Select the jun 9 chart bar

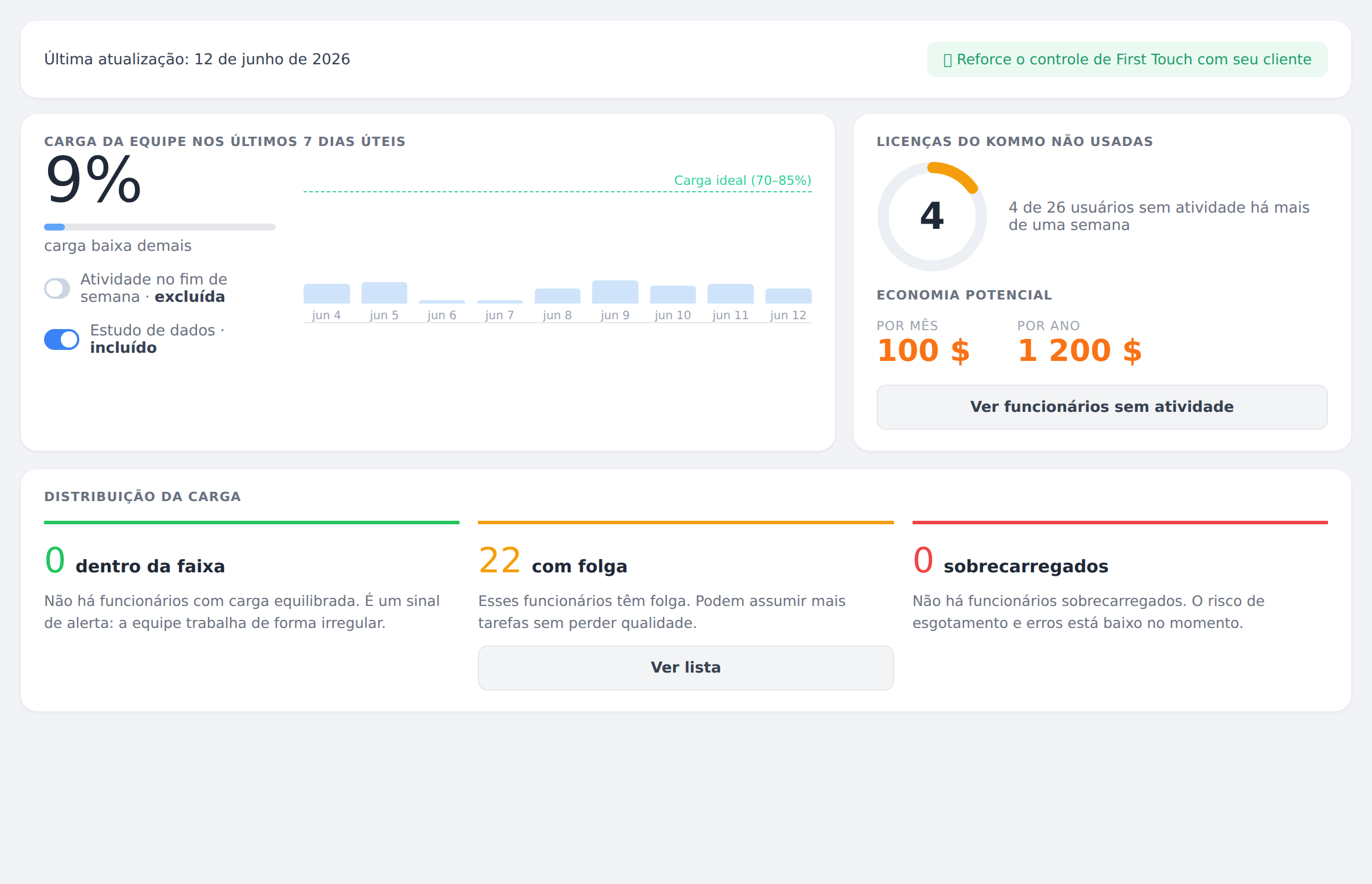615,292
